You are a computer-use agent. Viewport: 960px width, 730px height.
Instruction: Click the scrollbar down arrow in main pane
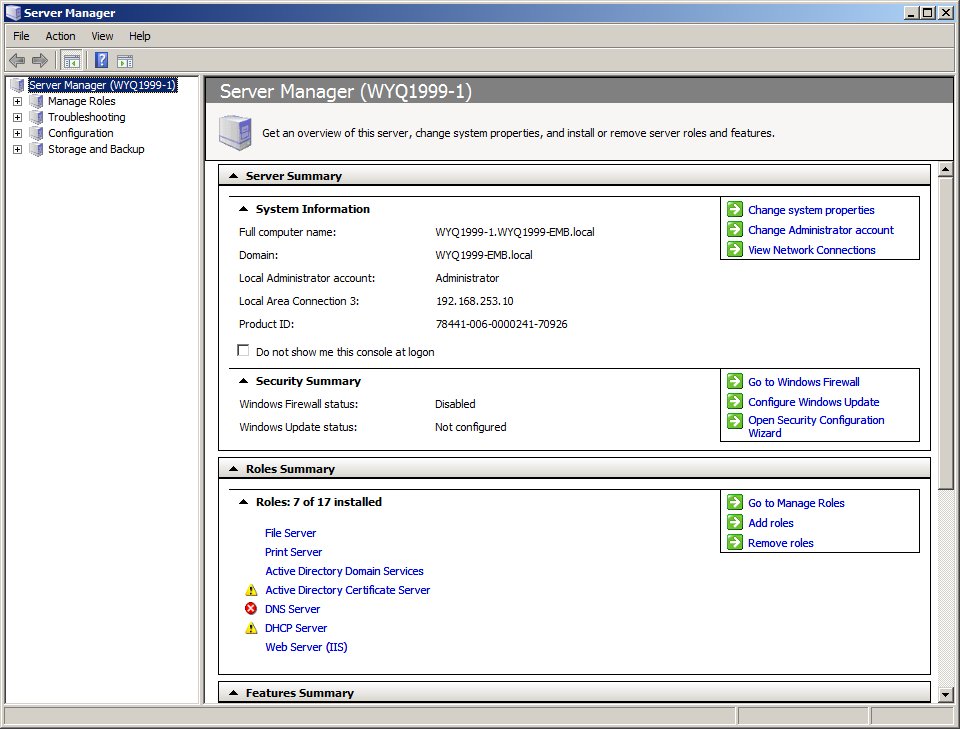tap(946, 693)
